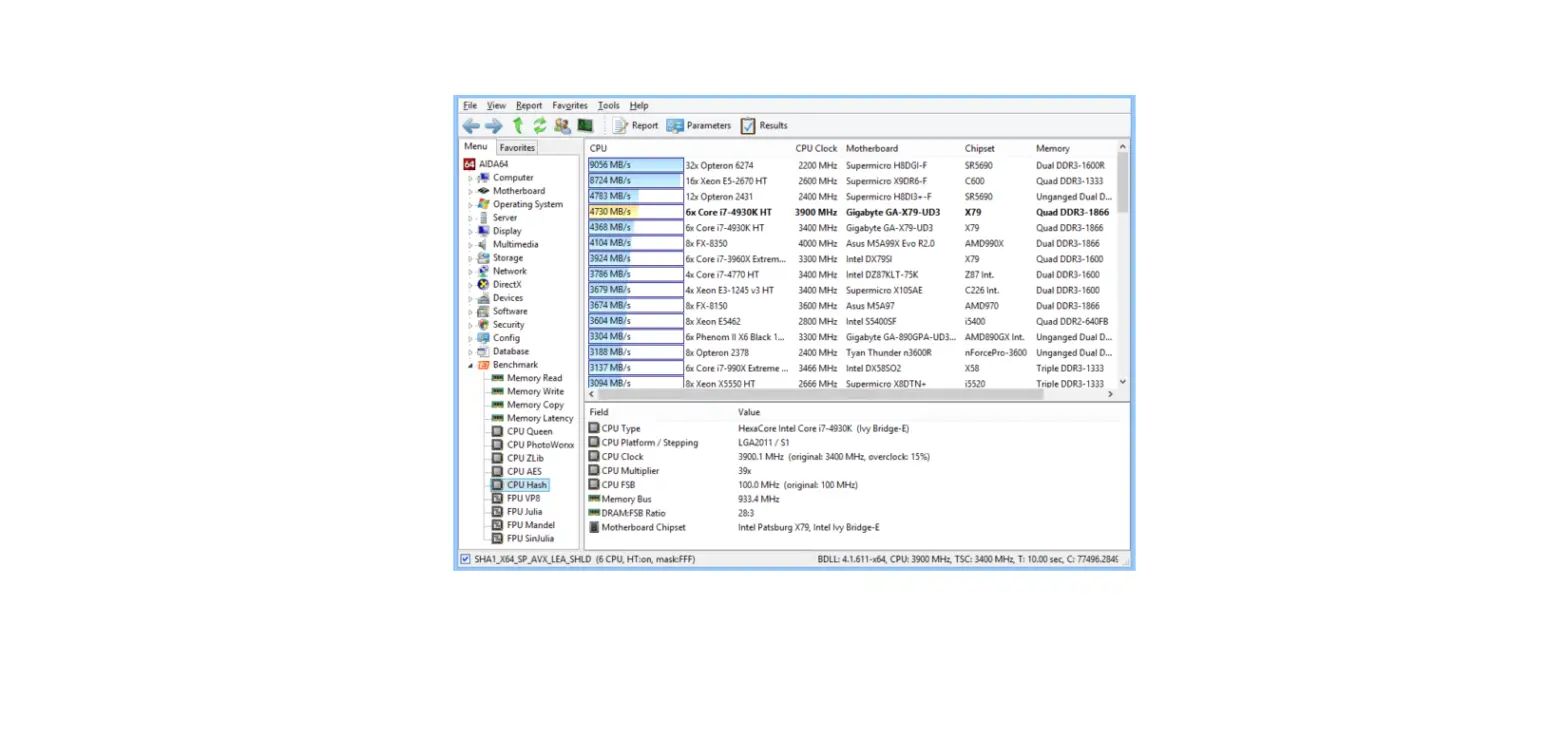Select the Security tree item
This screenshot has width=1568, height=738.
(x=508, y=324)
